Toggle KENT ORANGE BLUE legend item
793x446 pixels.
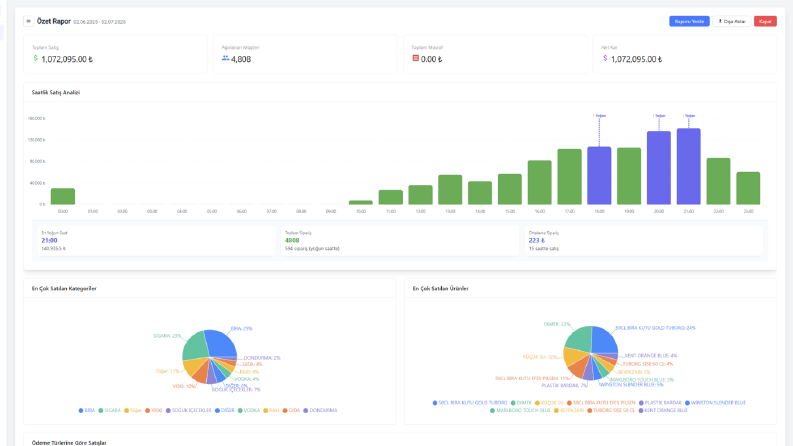pos(663,410)
